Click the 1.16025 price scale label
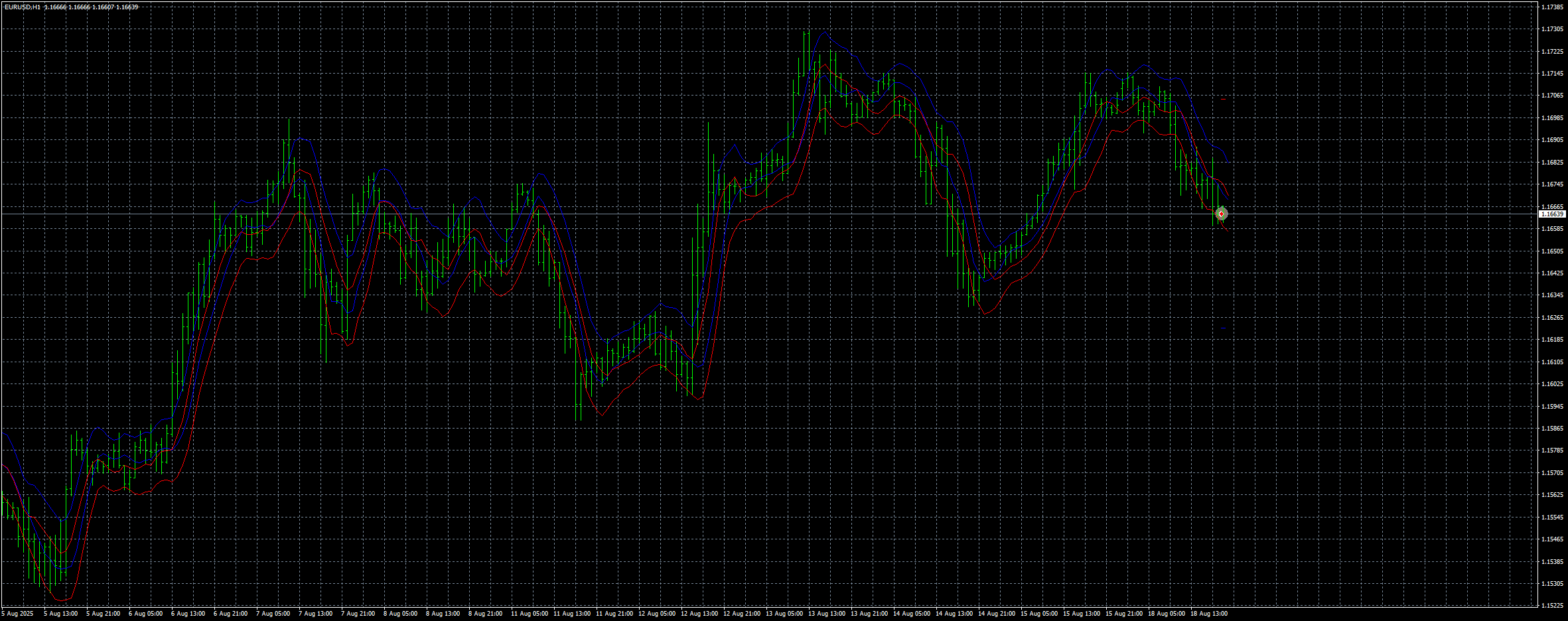Image resolution: width=1568 pixels, height=621 pixels. point(1553,384)
